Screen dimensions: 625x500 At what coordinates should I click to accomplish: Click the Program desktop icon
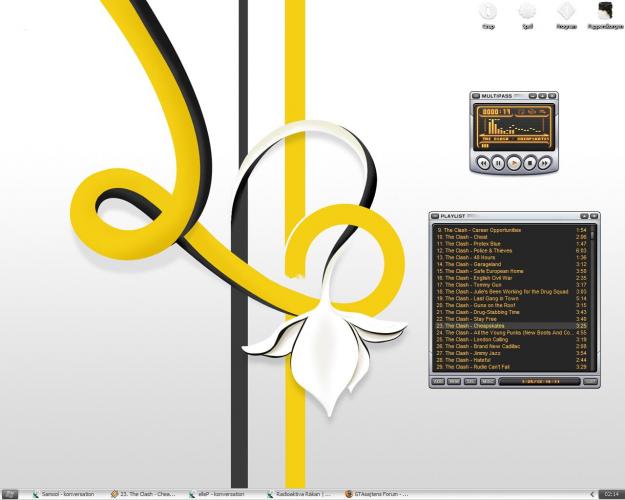click(x=566, y=15)
